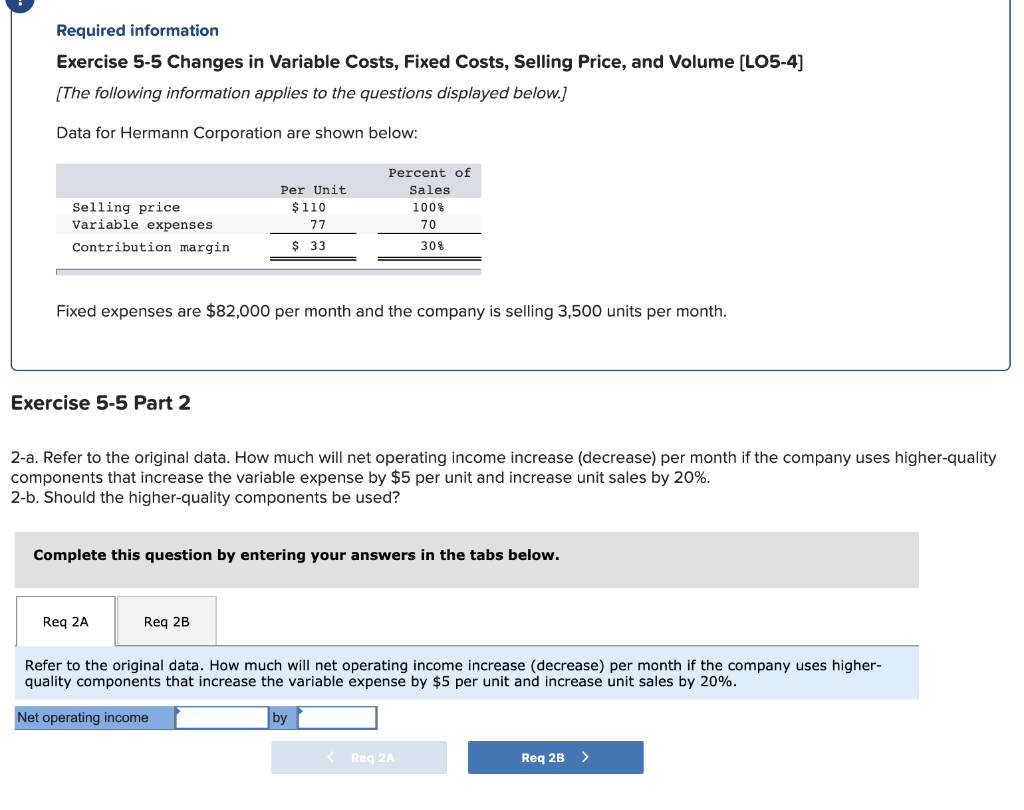
Task: Click the Req 2B navigation button
Action: click(555, 757)
